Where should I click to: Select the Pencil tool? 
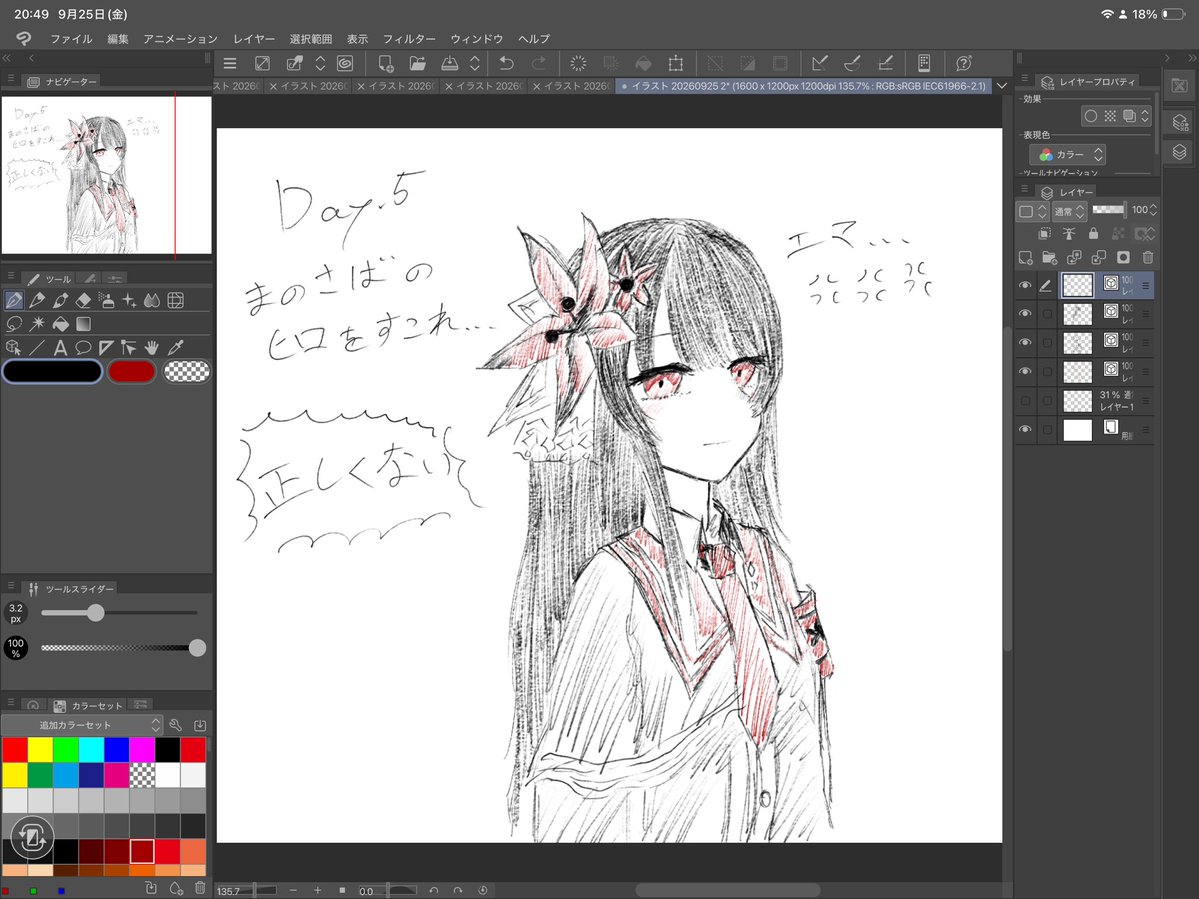point(37,300)
